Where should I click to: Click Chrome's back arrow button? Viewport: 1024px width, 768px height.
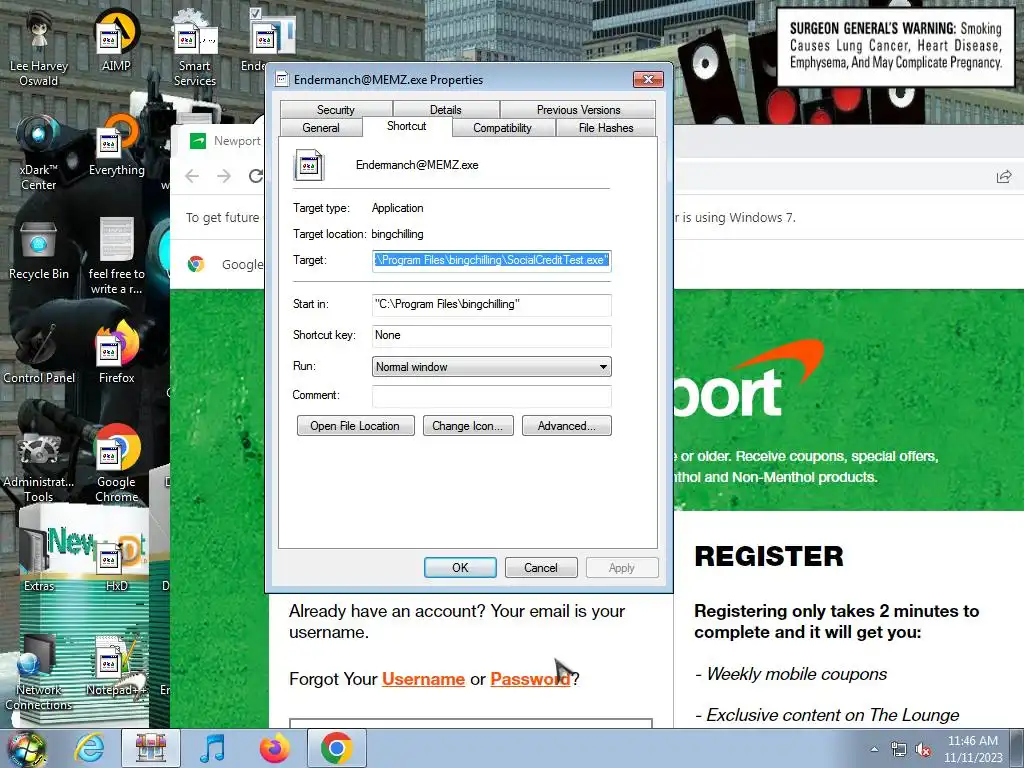[192, 176]
